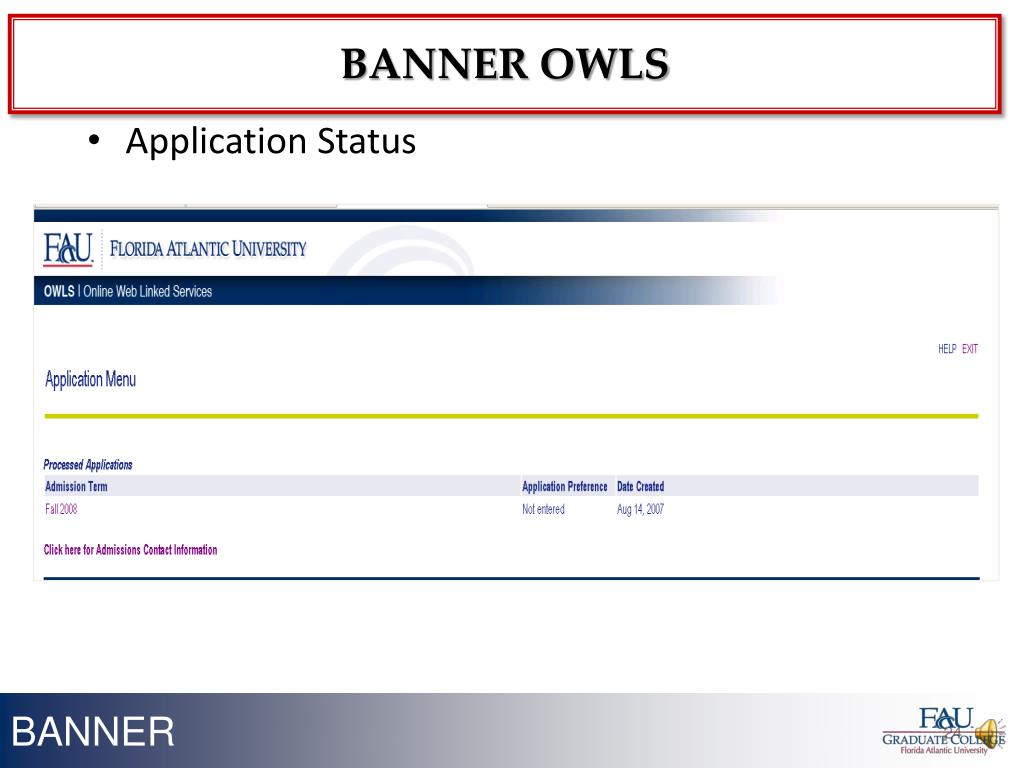The width and height of the screenshot is (1024, 768).
Task: Click the OWLS Online Web Linked Services banner text
Action: 128,291
